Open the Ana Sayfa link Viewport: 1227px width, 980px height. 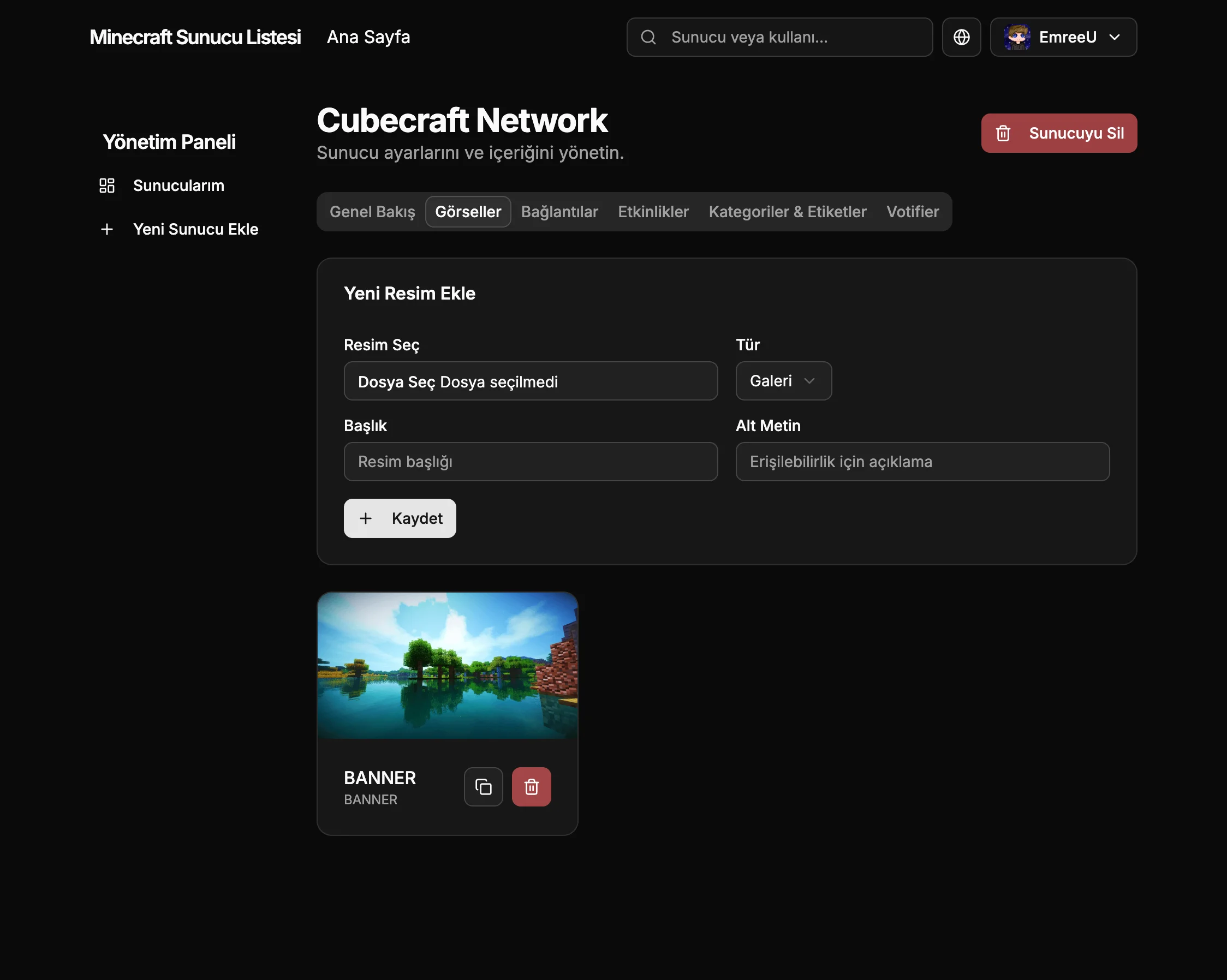(368, 37)
